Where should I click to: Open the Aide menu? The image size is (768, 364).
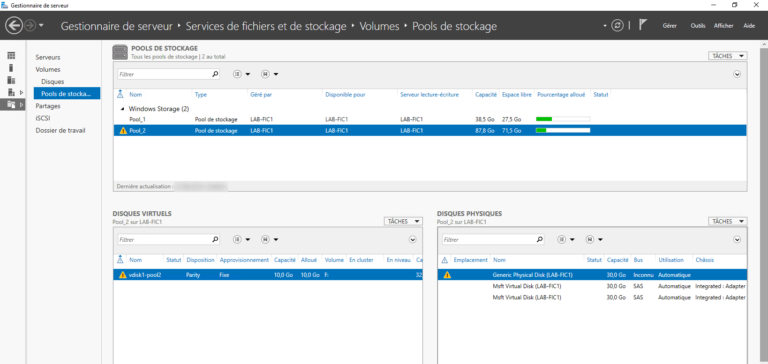[x=749, y=26]
